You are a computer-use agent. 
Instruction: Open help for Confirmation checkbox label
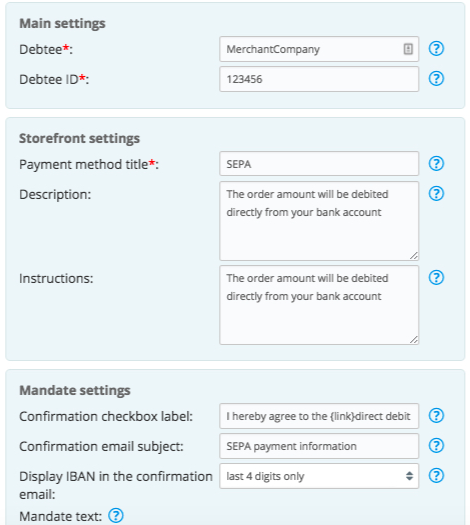coord(436,416)
